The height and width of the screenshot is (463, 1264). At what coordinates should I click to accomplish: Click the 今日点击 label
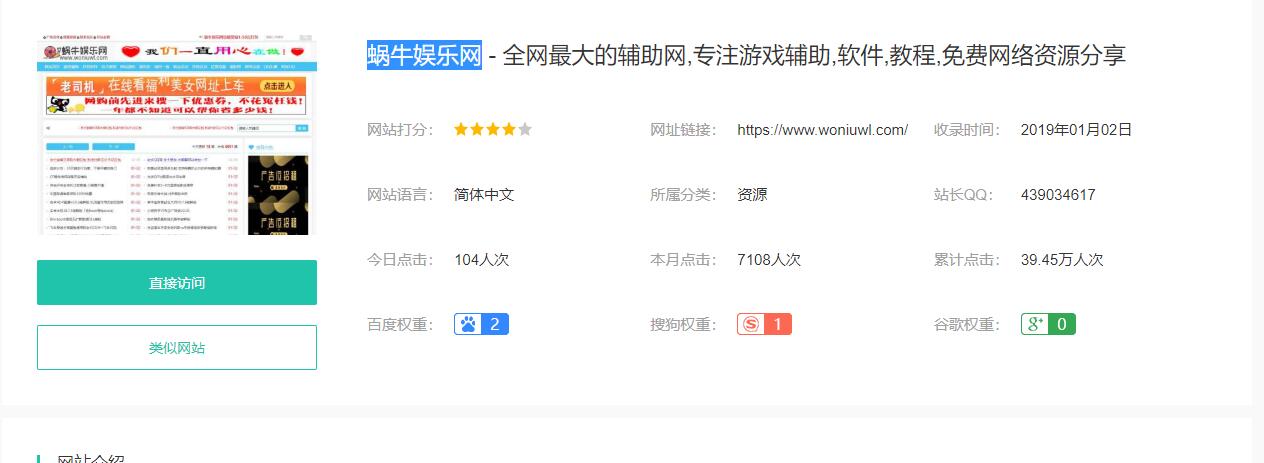(x=401, y=260)
